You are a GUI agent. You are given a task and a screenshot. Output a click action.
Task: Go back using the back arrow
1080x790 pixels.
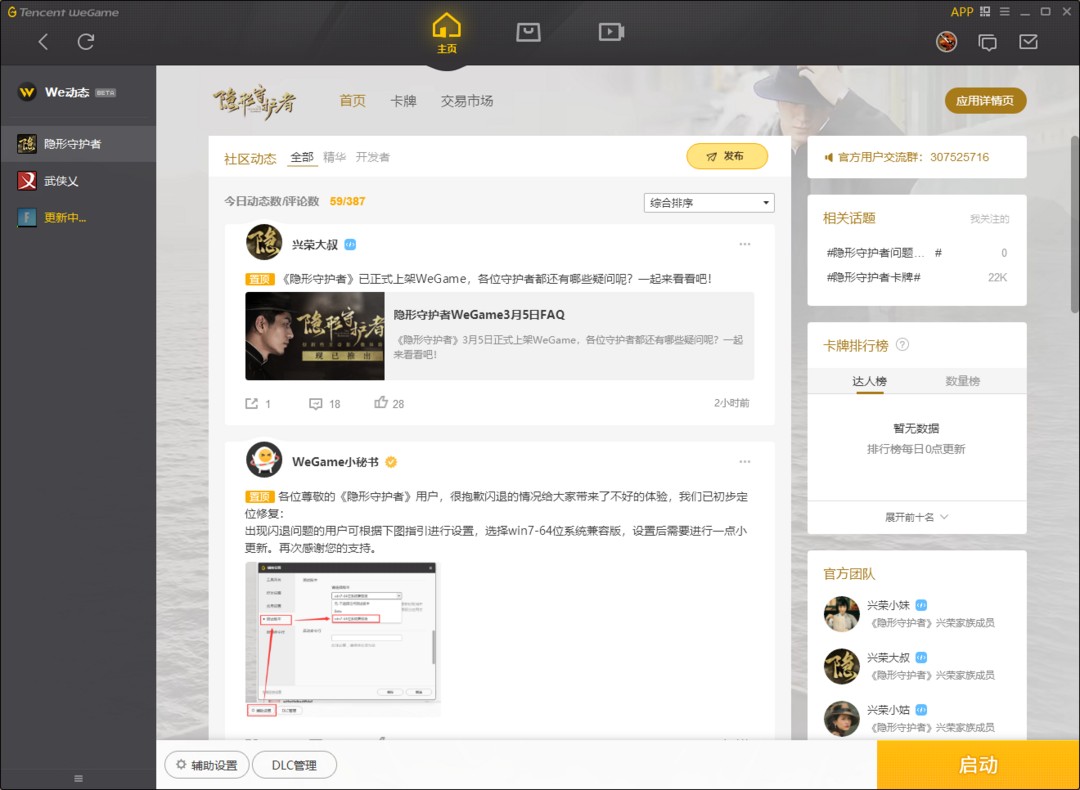coord(43,42)
